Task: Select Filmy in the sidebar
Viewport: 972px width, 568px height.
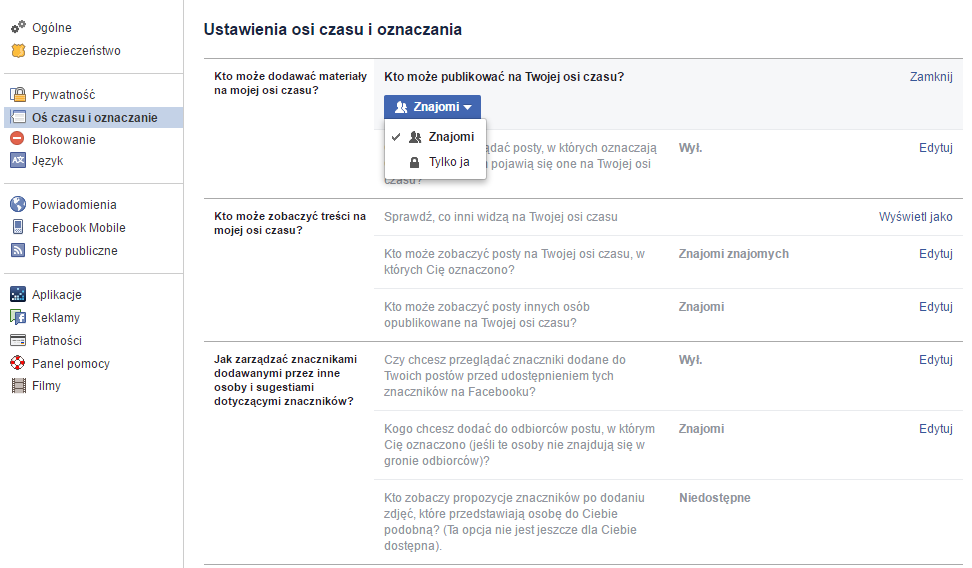Action: click(x=46, y=386)
